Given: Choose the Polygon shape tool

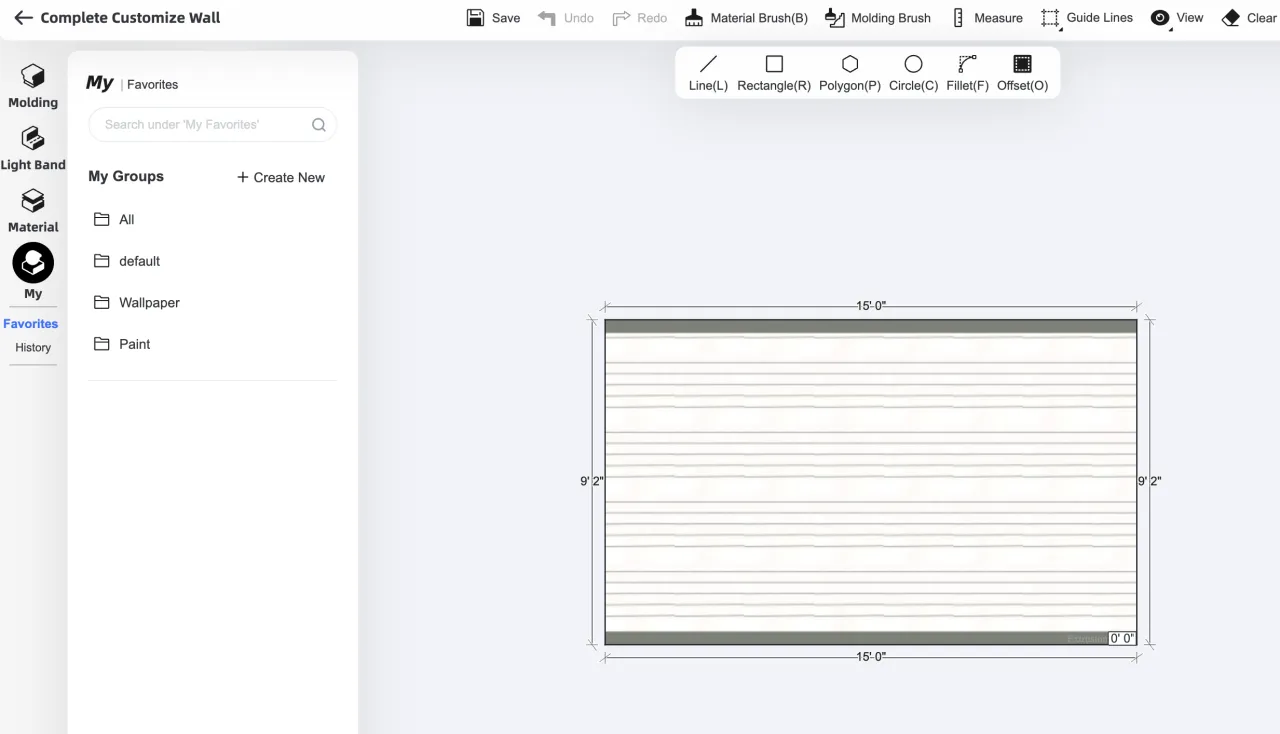Looking at the screenshot, I should pyautogui.click(x=849, y=73).
